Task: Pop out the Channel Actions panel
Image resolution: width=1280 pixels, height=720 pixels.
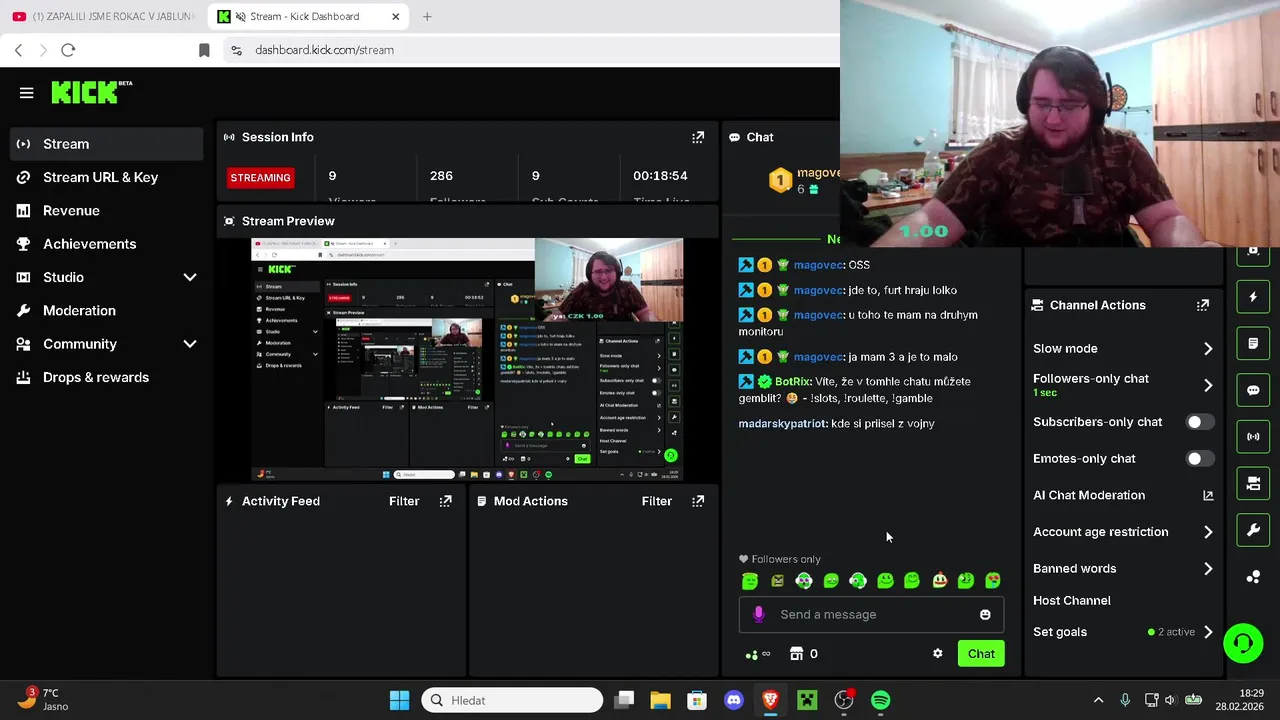Action: click(x=1203, y=305)
